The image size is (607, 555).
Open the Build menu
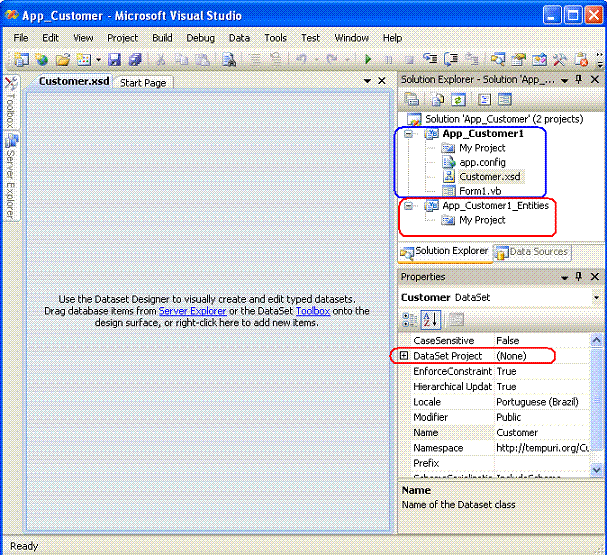pyautogui.click(x=162, y=38)
